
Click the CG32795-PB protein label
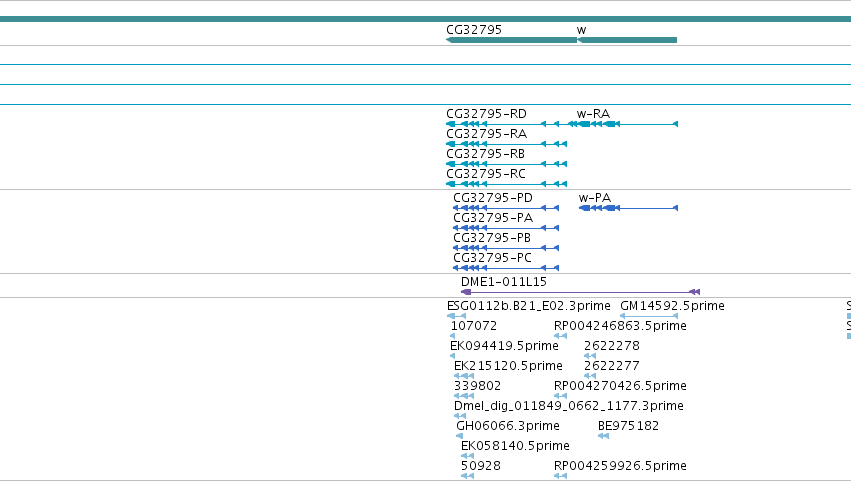click(492, 238)
